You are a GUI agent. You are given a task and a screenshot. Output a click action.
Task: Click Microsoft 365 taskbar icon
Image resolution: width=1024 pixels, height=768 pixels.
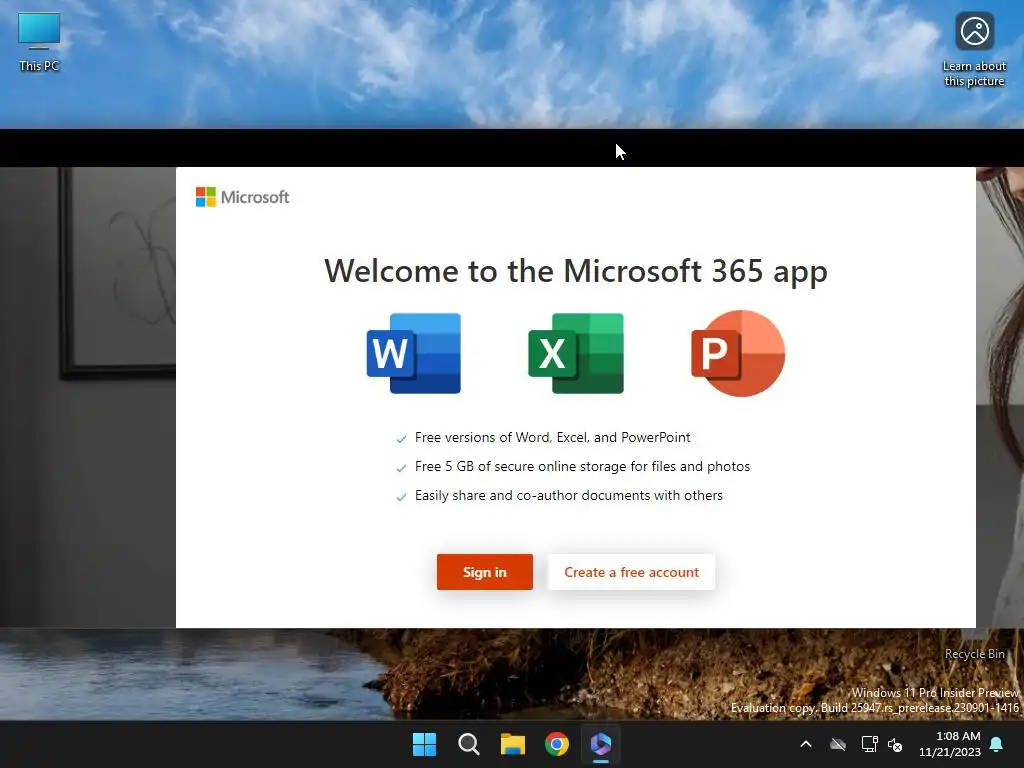pyautogui.click(x=601, y=744)
